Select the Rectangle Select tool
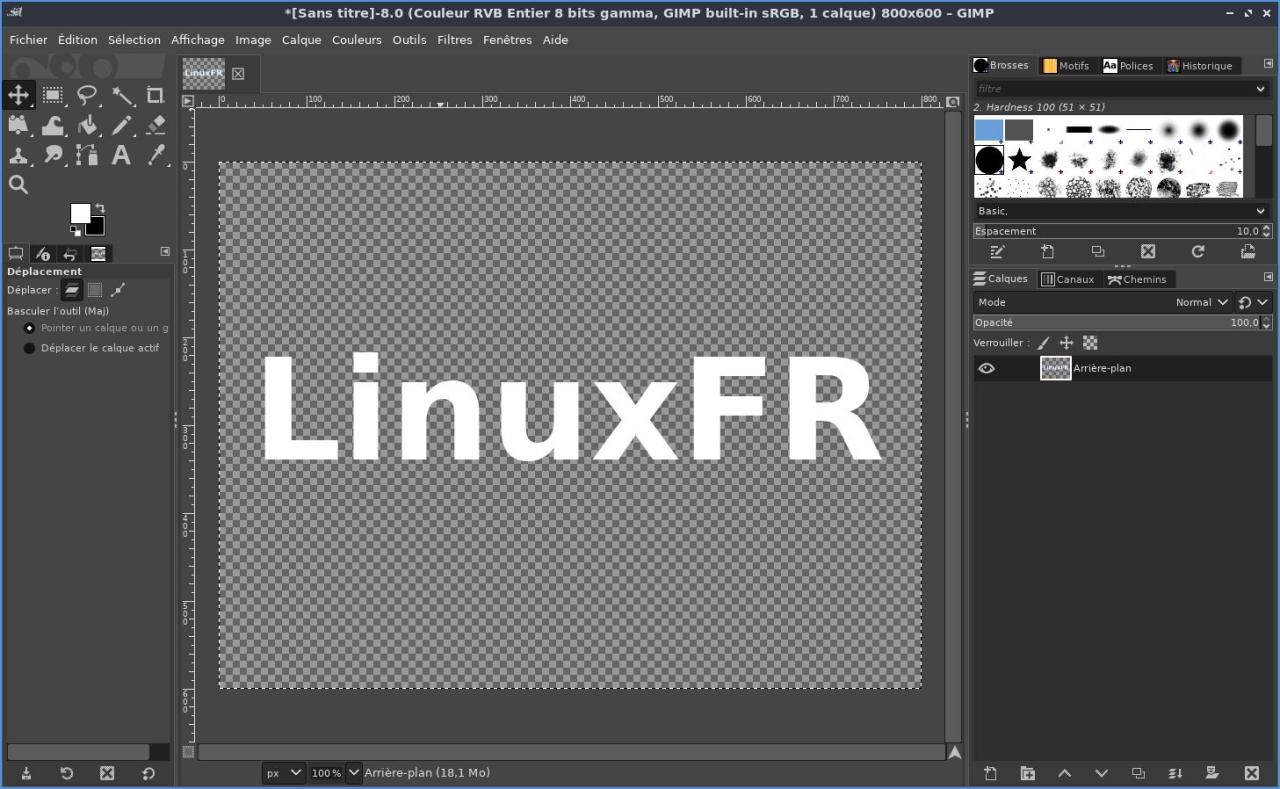This screenshot has height=789, width=1280. pyautogui.click(x=53, y=95)
